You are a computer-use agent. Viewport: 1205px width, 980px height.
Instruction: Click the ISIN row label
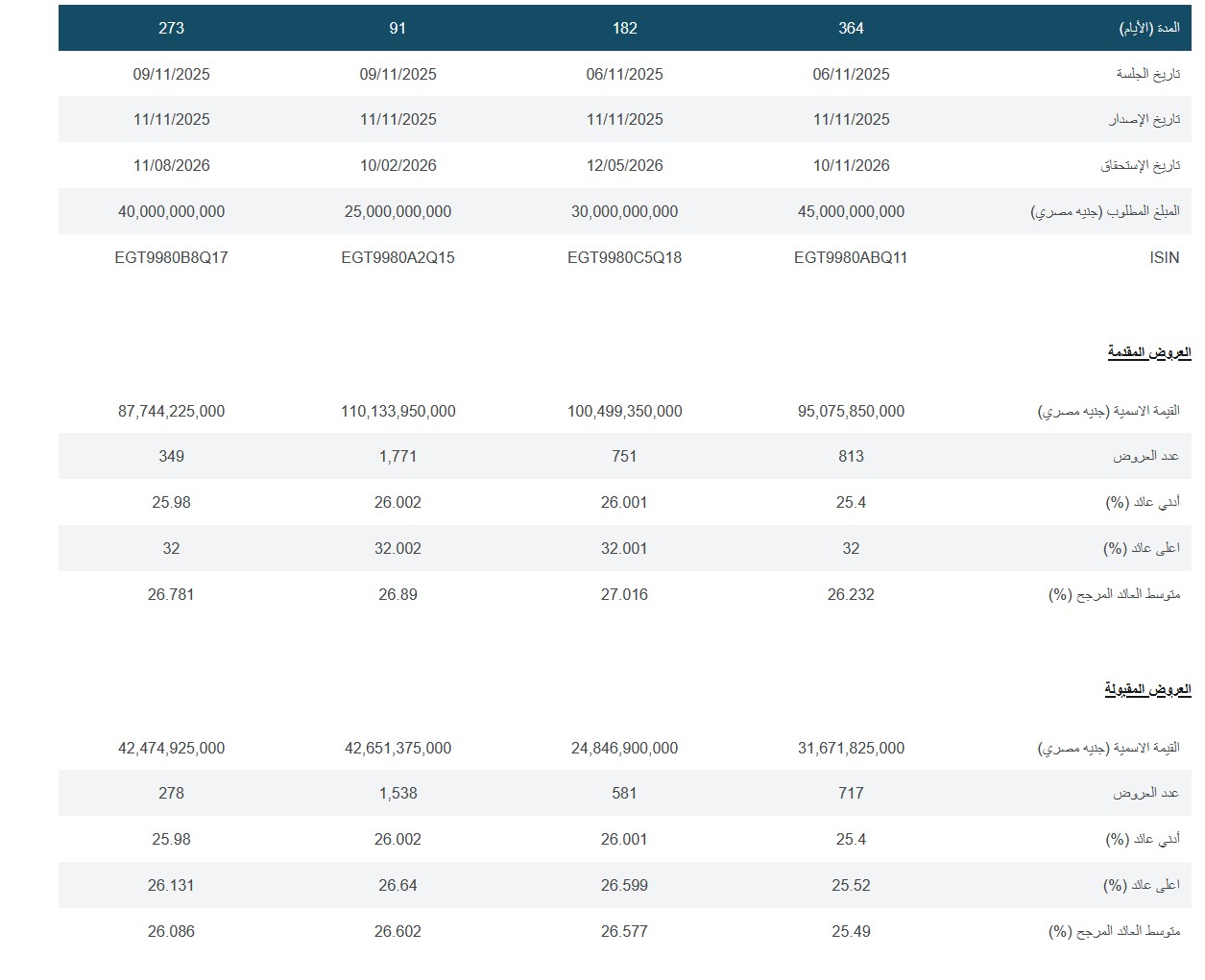click(x=1164, y=257)
